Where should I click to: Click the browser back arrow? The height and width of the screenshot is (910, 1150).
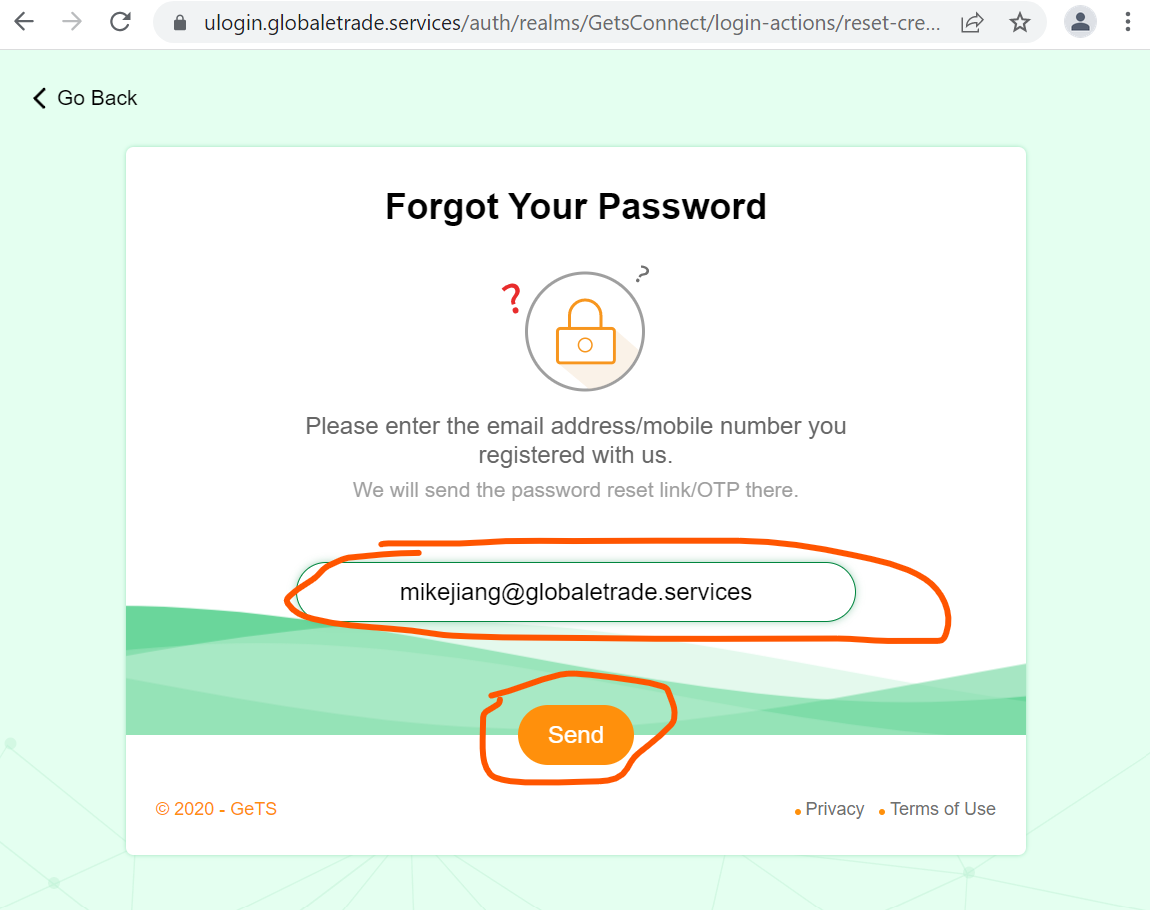(x=24, y=22)
